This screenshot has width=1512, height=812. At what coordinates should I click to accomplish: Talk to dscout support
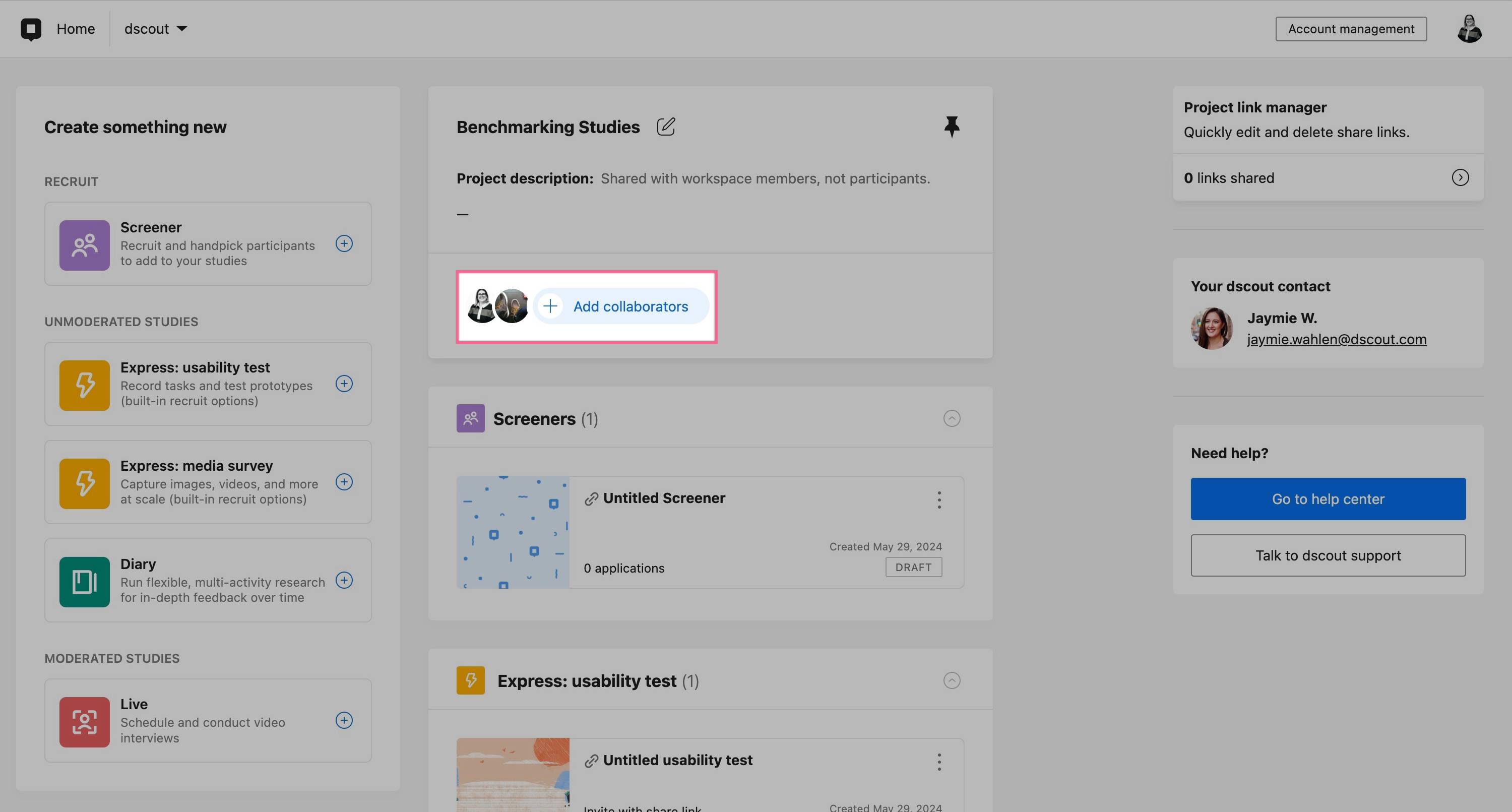1328,555
